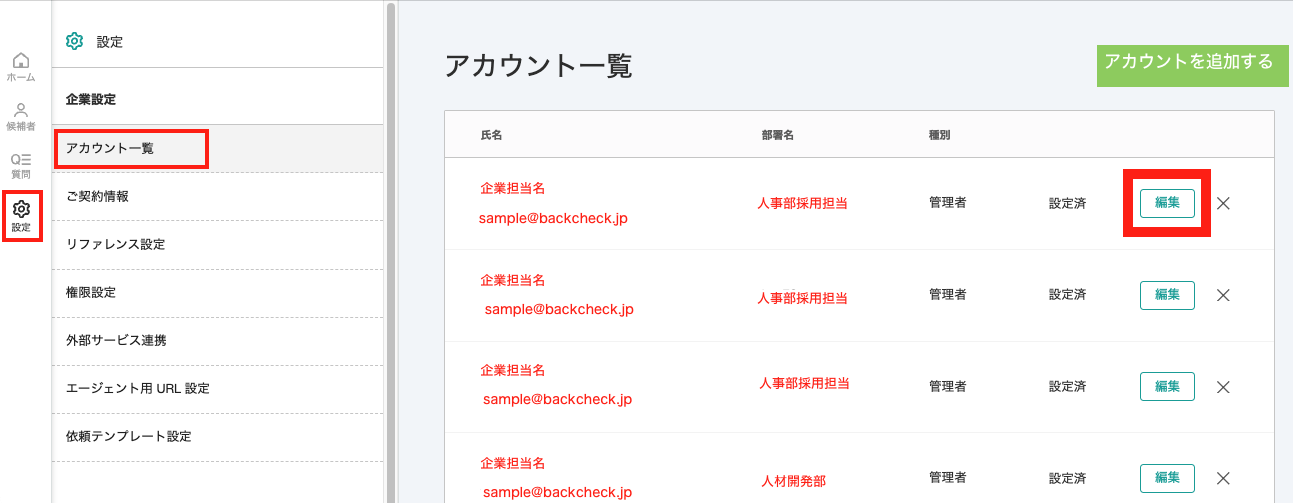Click the 人材開発部 department text
Viewport: 1293px width, 503px height.
(x=794, y=481)
